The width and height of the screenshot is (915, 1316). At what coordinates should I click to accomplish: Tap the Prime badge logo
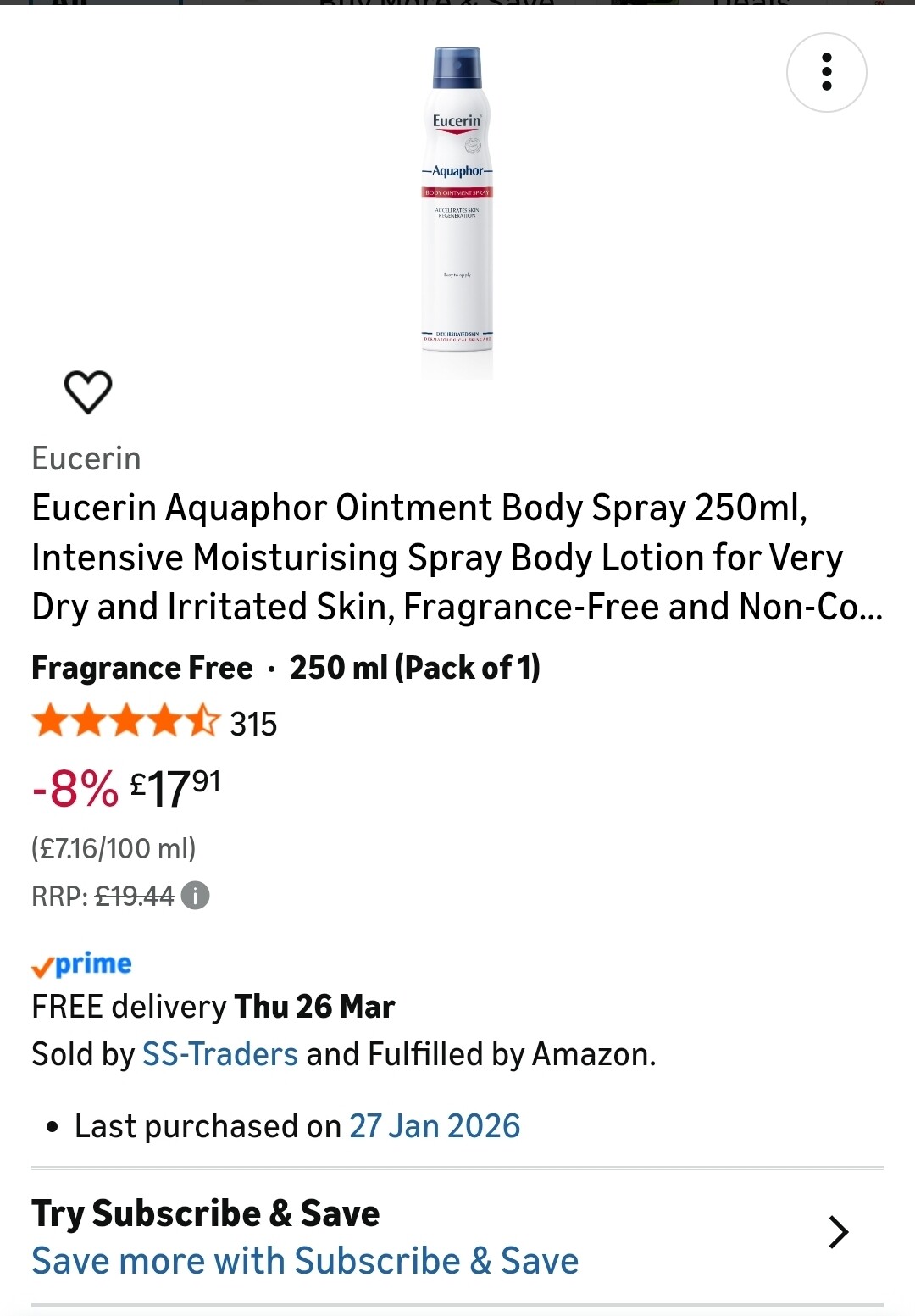(x=81, y=964)
